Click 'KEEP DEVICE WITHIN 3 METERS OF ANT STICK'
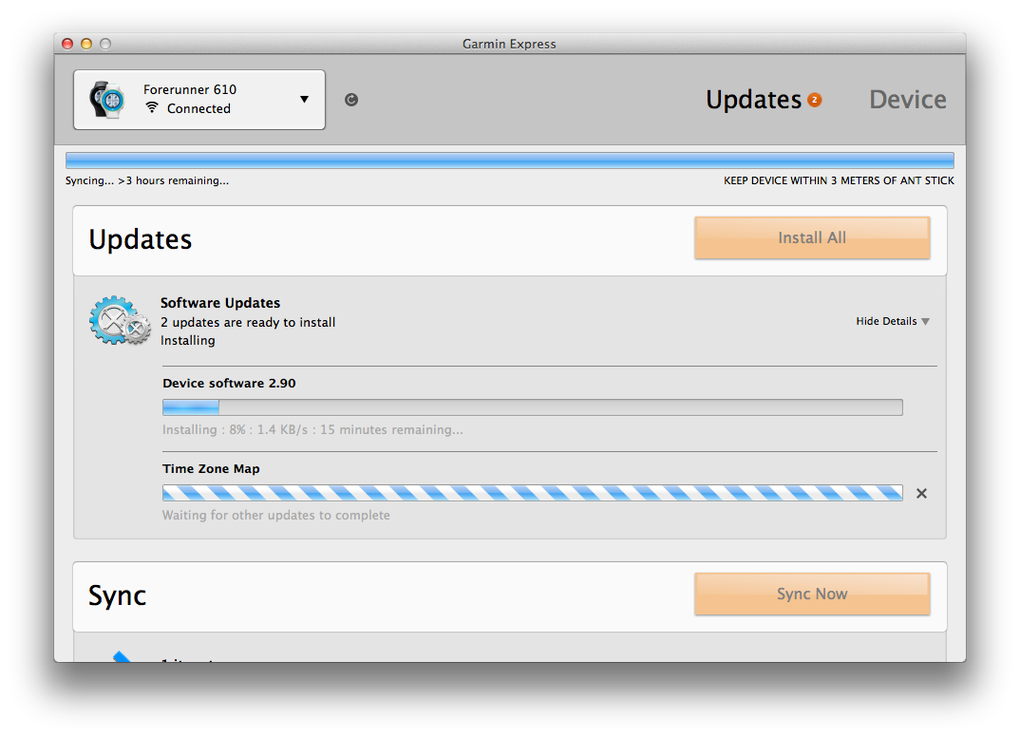The height and width of the screenshot is (737, 1020). tap(839, 181)
